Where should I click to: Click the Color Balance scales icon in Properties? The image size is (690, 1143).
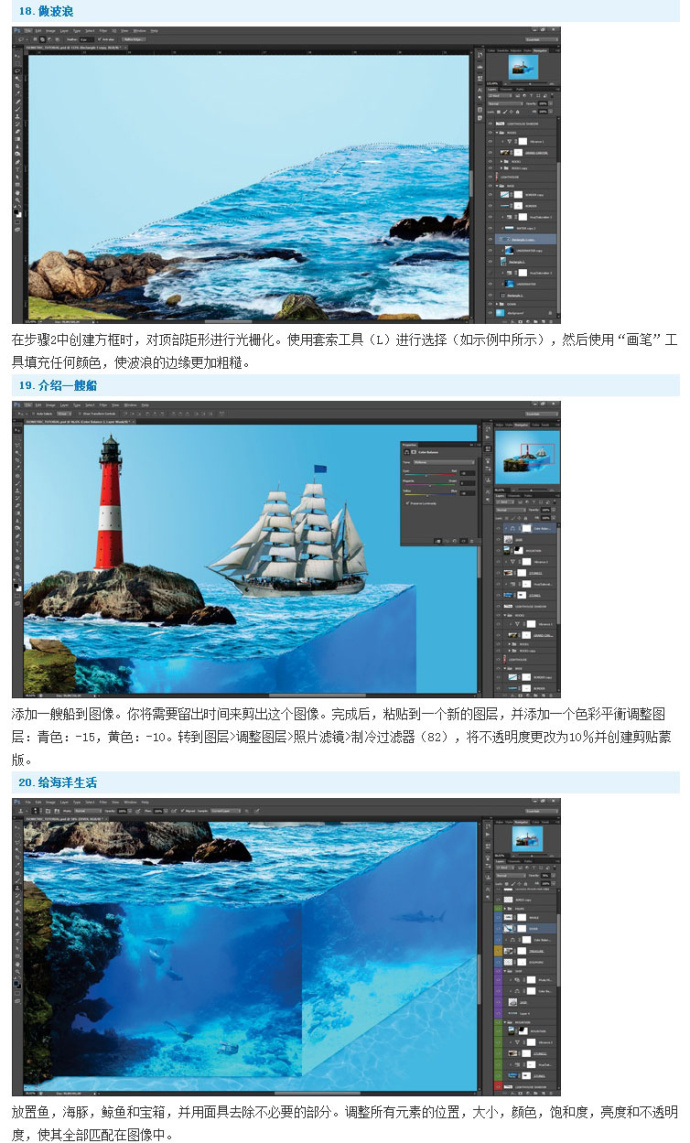tap(407, 452)
